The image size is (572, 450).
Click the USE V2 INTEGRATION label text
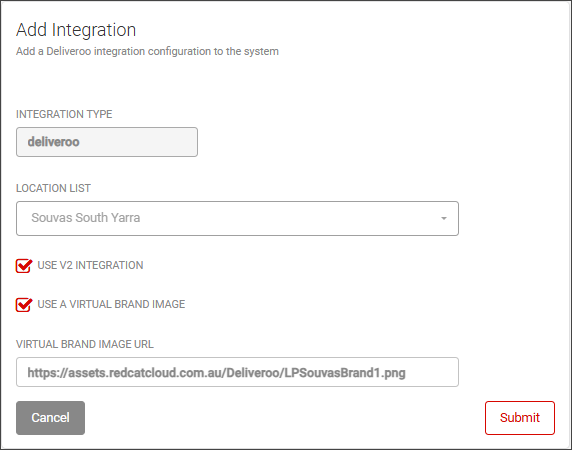(90, 265)
